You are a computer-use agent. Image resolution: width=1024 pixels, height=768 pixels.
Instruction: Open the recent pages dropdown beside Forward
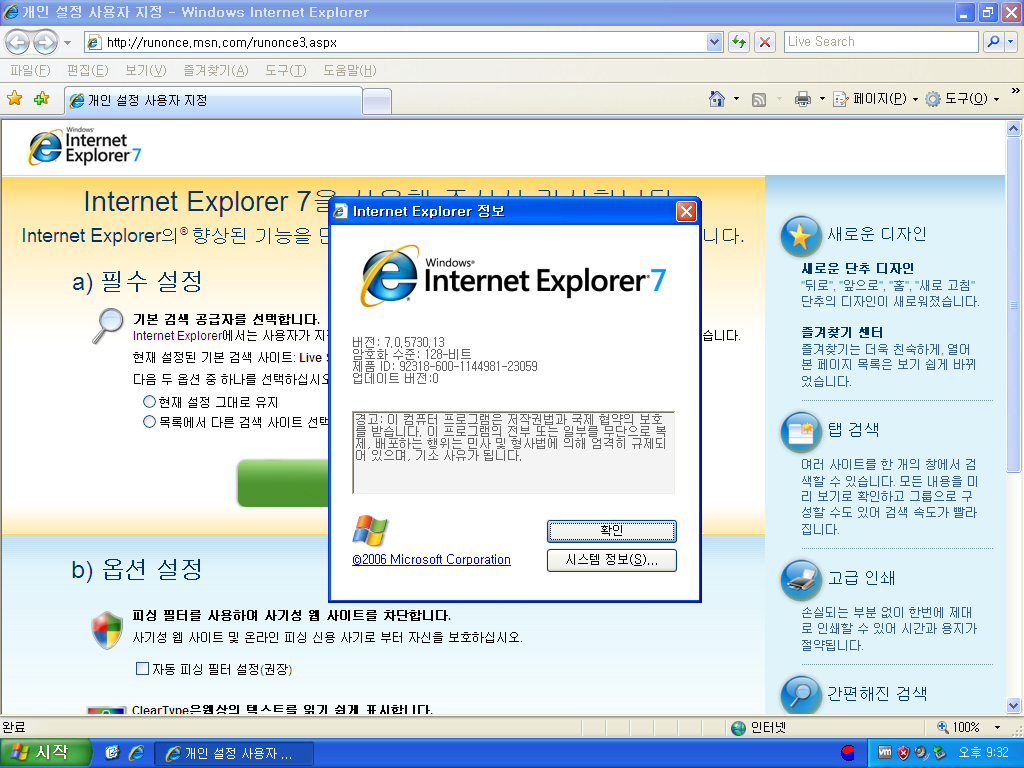pyautogui.click(x=67, y=43)
